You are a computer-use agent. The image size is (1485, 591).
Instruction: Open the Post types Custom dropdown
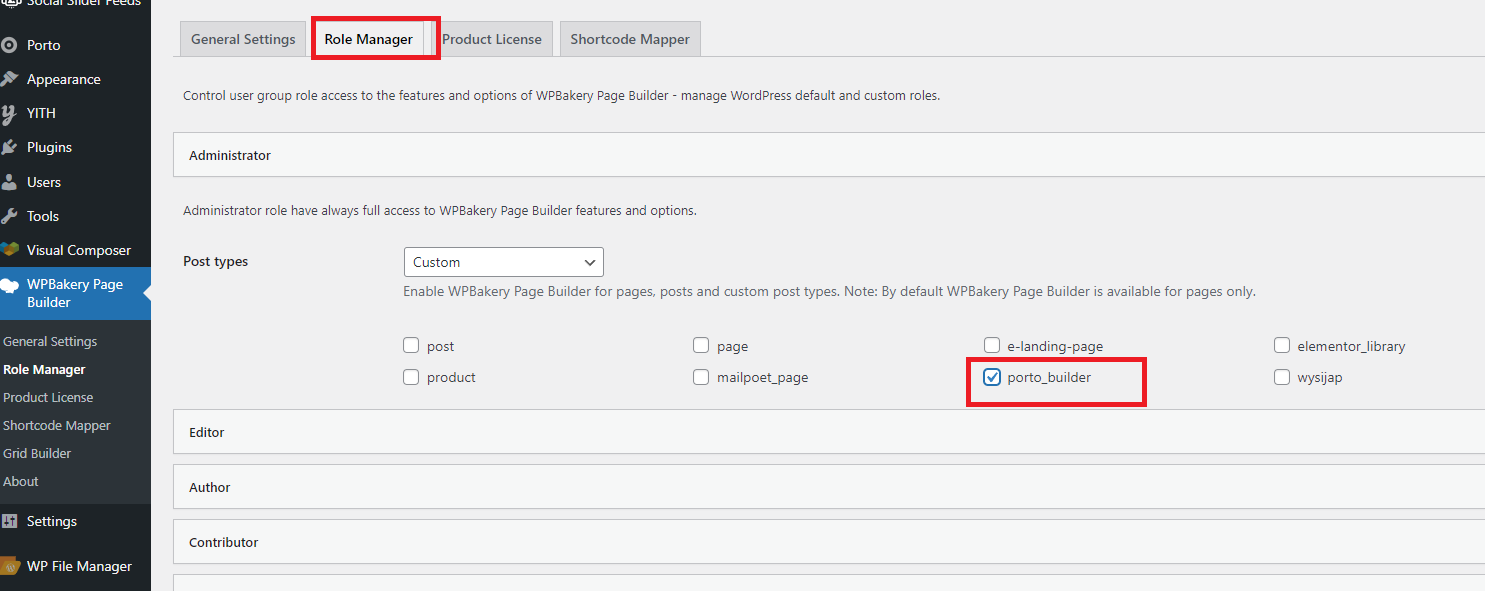(503, 262)
